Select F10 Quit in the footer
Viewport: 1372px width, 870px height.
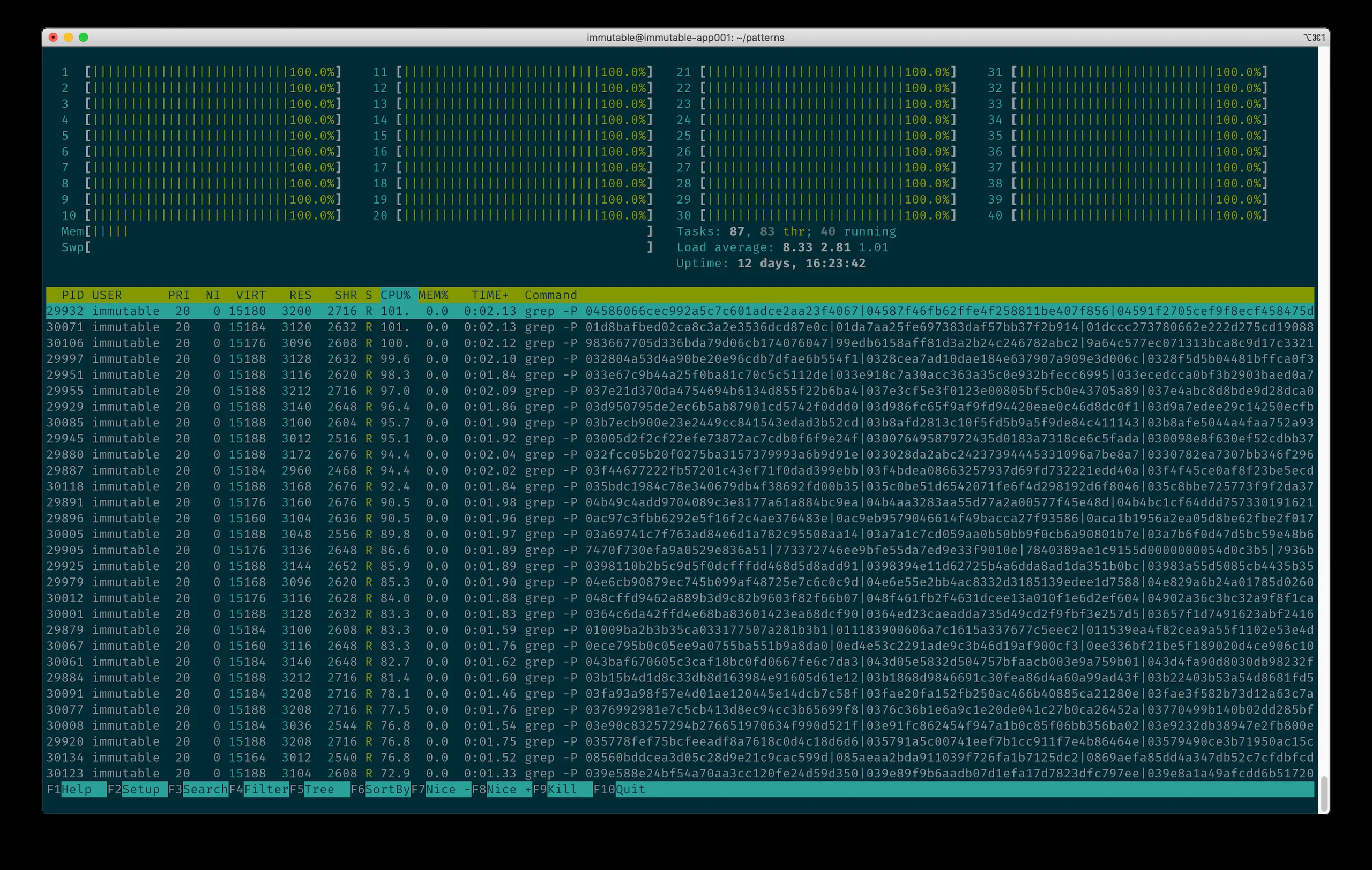click(x=620, y=789)
